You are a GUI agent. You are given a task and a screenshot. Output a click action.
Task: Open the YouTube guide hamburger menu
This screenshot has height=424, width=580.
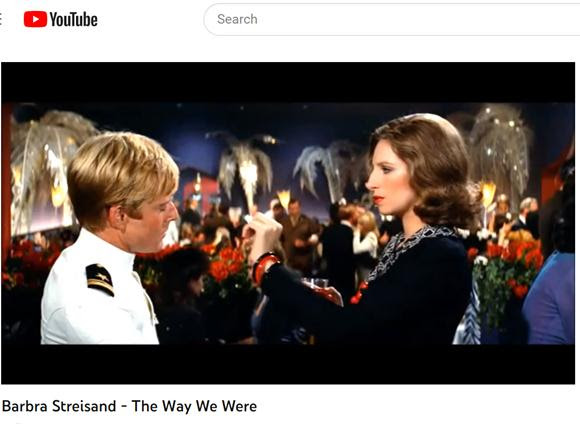pyautogui.click(x=1, y=19)
